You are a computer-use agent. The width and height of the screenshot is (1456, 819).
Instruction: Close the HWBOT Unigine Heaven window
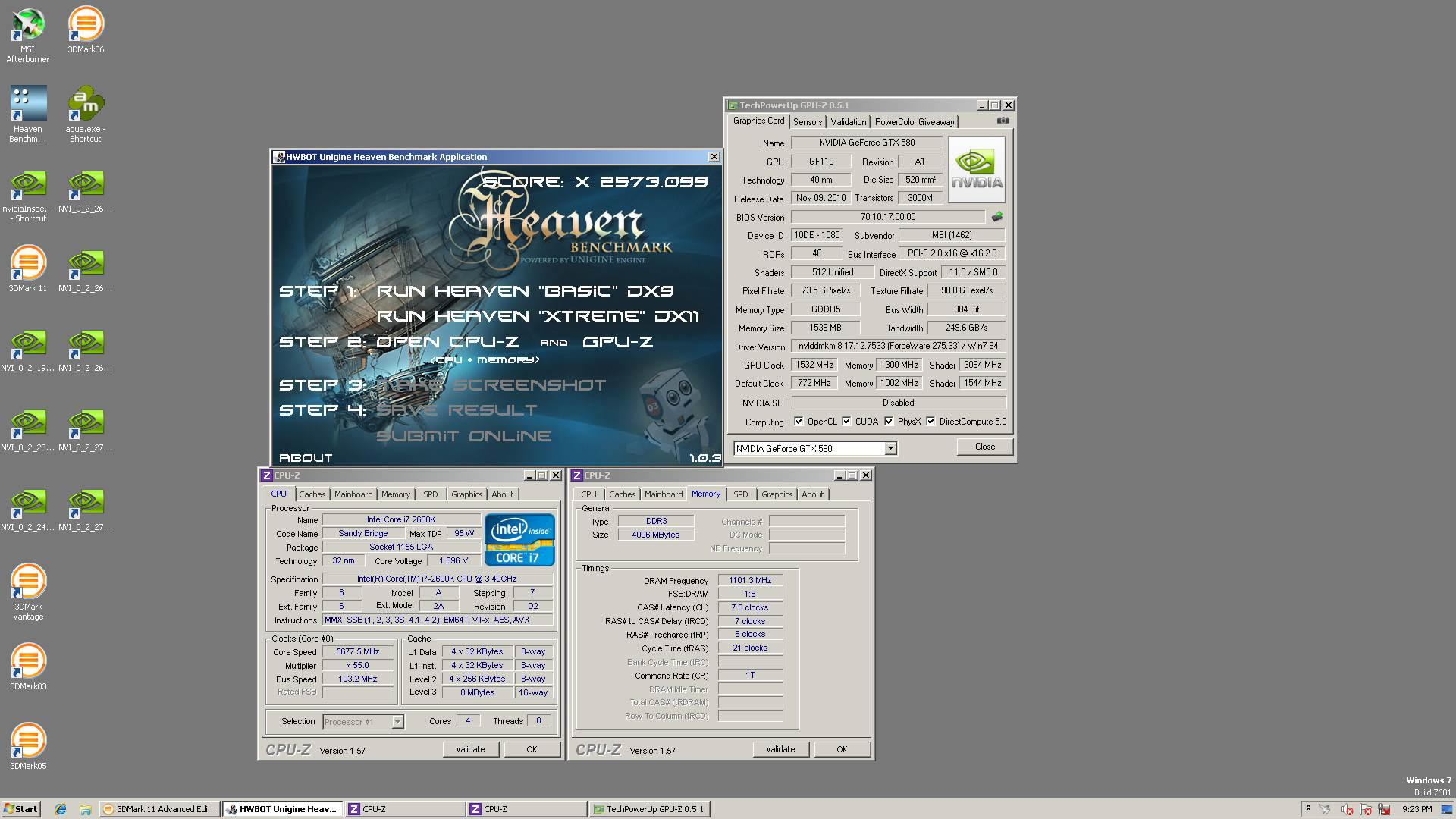pyautogui.click(x=714, y=157)
